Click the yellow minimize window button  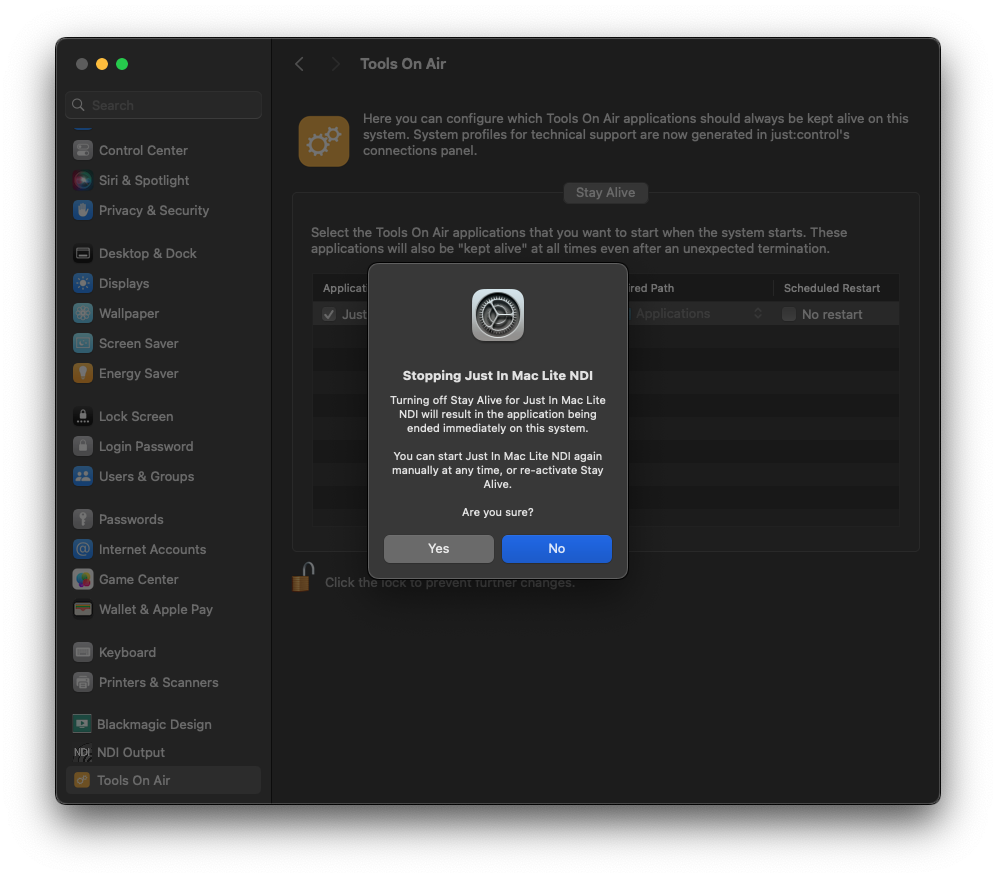(x=102, y=64)
